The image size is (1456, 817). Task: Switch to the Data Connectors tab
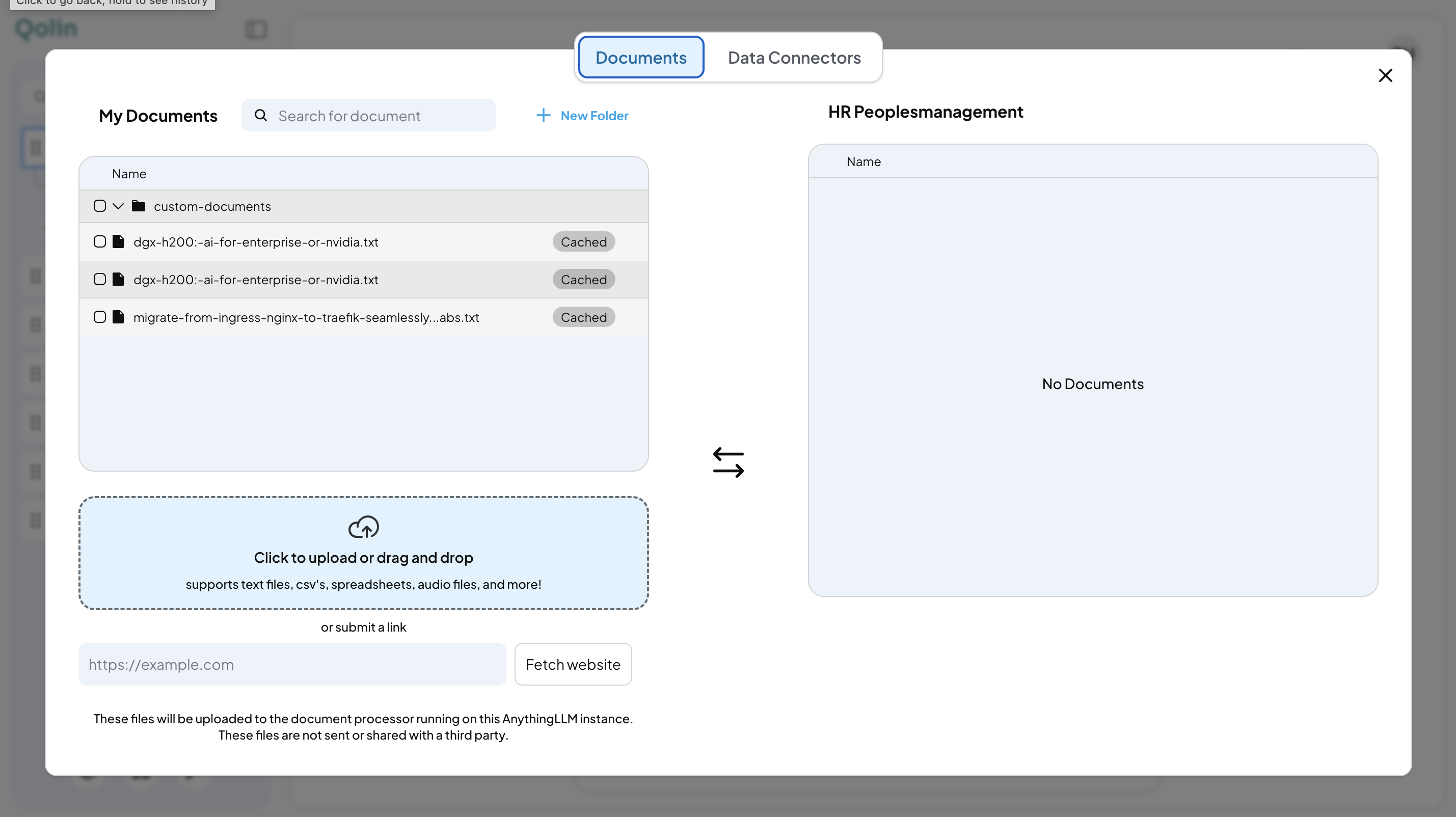(794, 57)
